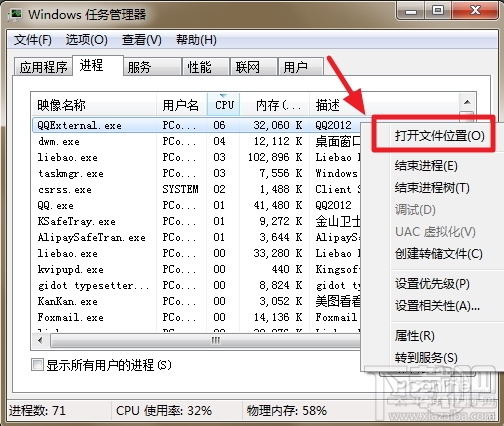The height and width of the screenshot is (426, 504).
Task: Select 设置相关性(A)... menu entry
Action: pos(437,305)
